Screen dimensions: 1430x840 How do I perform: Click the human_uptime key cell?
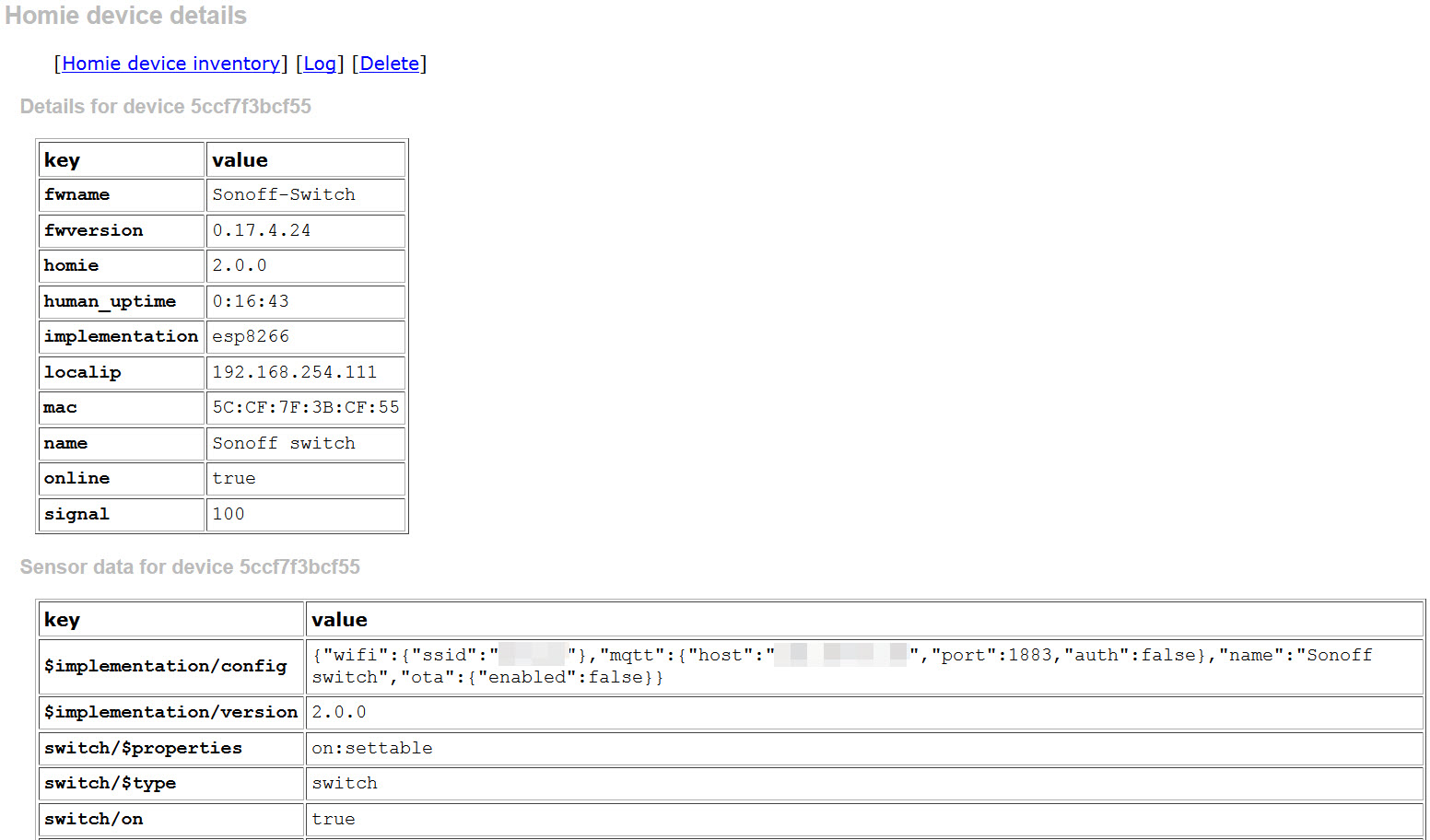pyautogui.click(x=122, y=302)
